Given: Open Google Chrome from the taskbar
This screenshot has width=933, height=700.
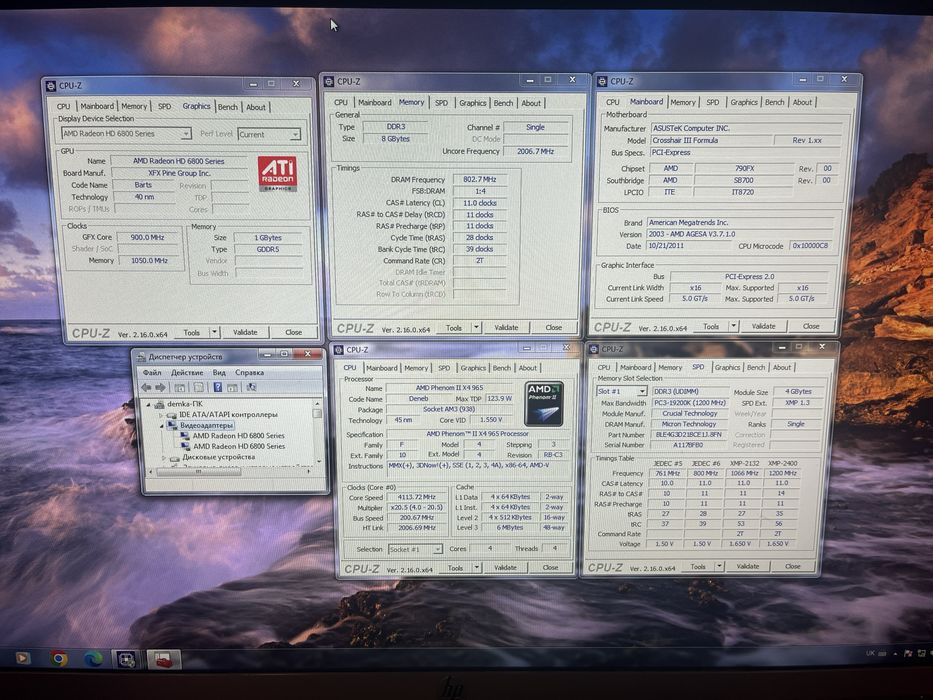Looking at the screenshot, I should point(58,658).
